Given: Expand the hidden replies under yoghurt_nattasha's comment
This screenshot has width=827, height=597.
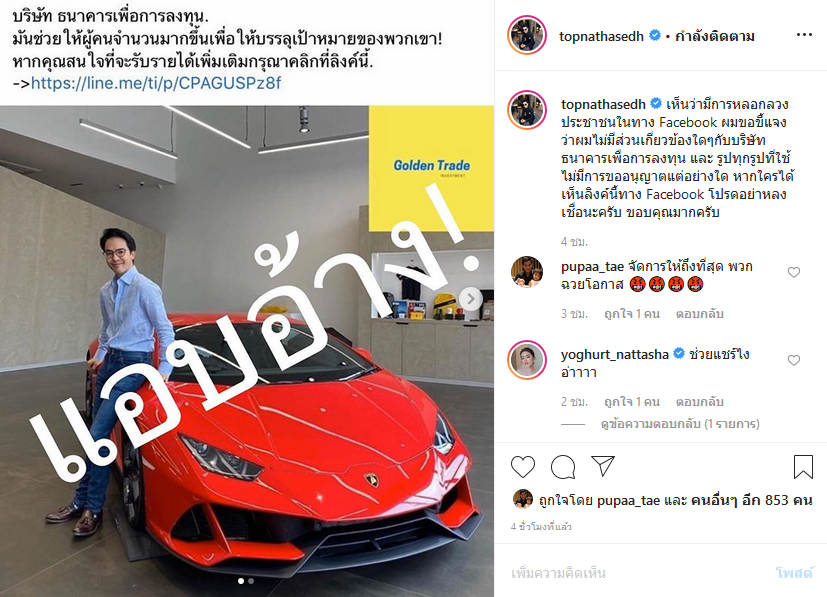Looking at the screenshot, I should (680, 424).
